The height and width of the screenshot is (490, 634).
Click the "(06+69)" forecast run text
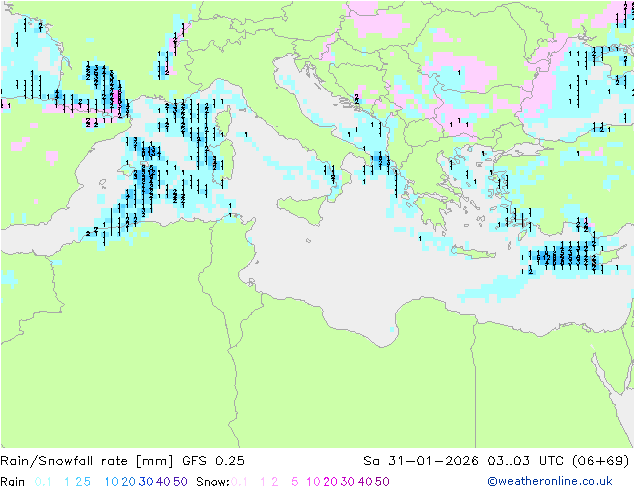point(601,461)
